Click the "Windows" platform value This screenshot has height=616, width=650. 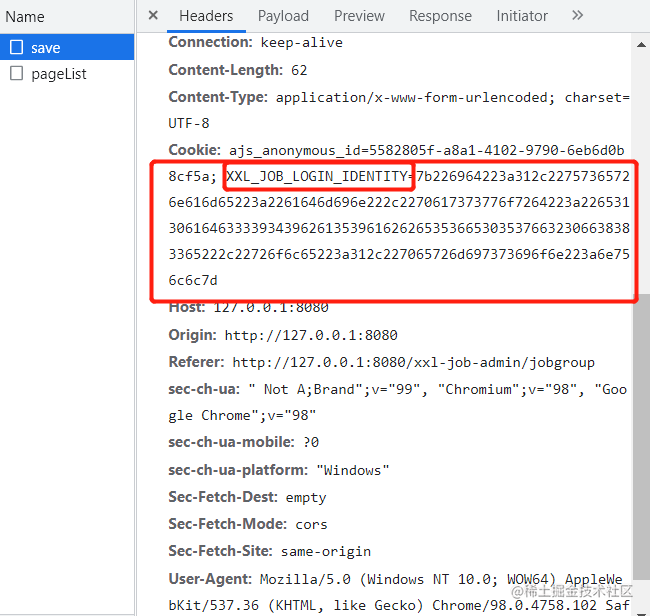(x=353, y=470)
